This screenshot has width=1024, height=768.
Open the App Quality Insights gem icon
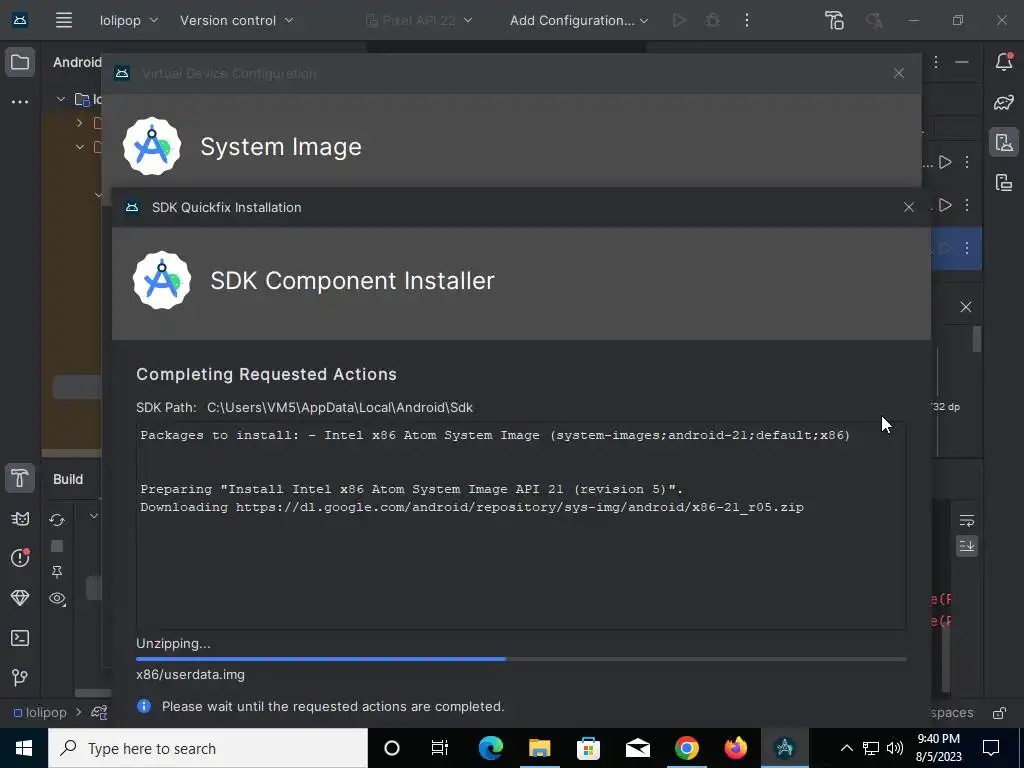click(x=20, y=598)
